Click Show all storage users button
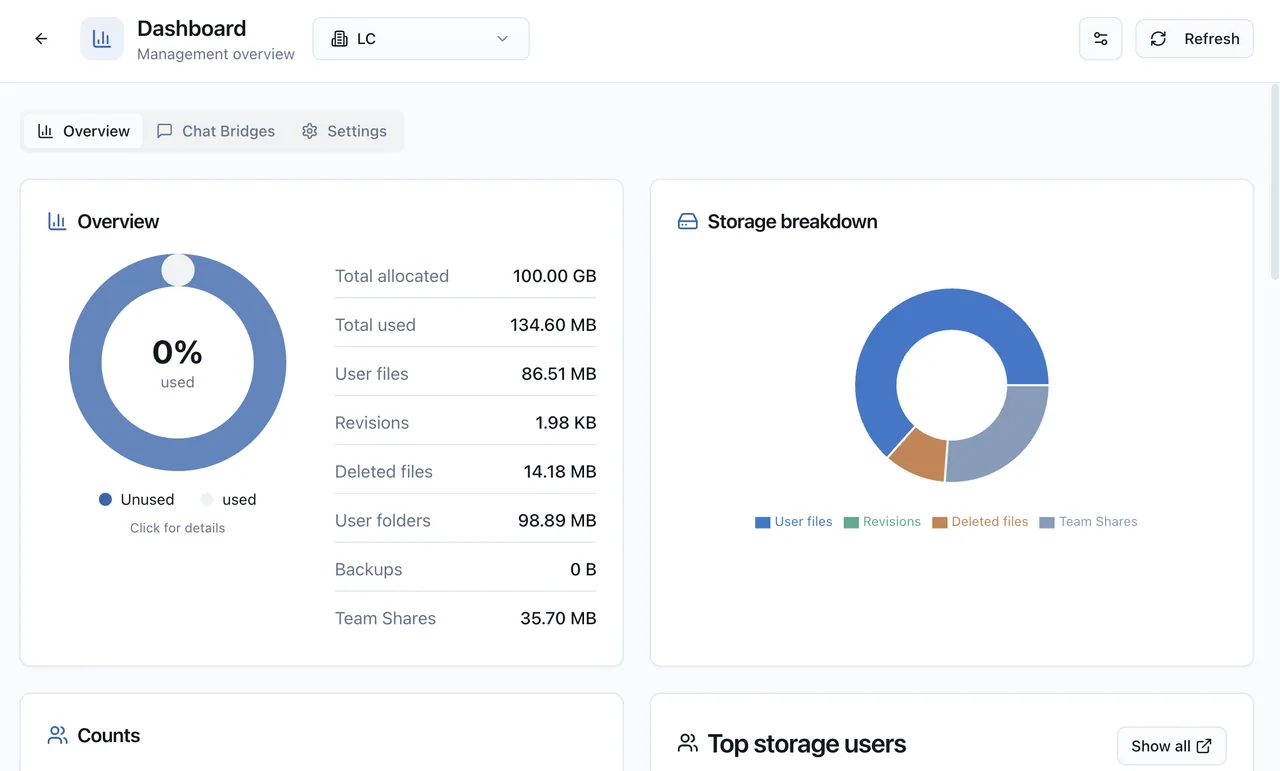Image resolution: width=1280 pixels, height=771 pixels. coord(1171,746)
